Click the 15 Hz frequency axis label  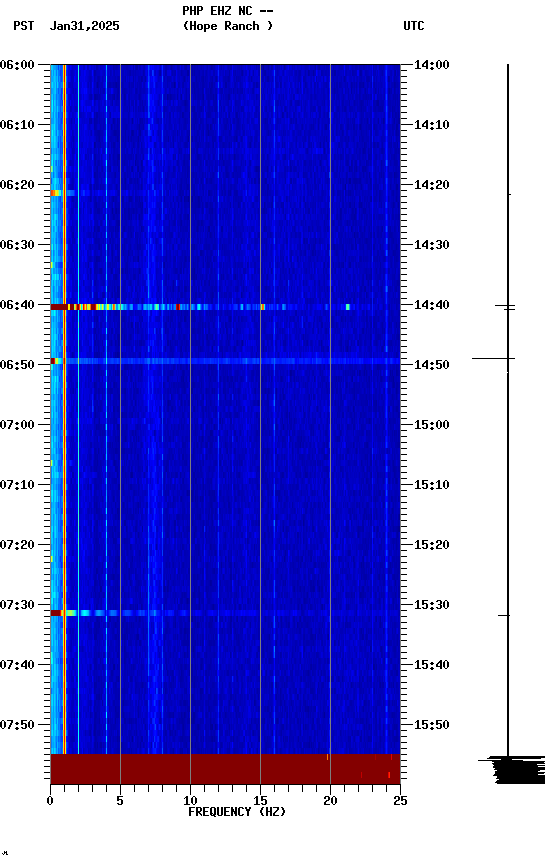coord(260,801)
